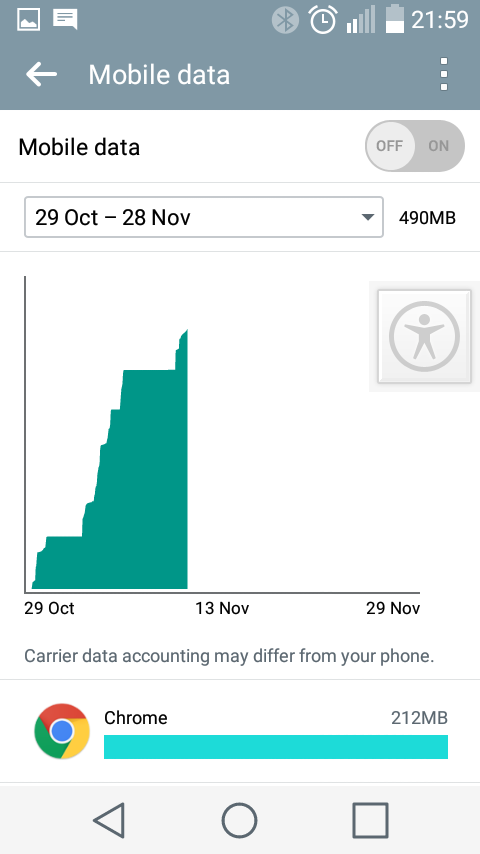
Task: Open the 29 Oct – 28 Nov dropdown
Action: click(x=204, y=217)
